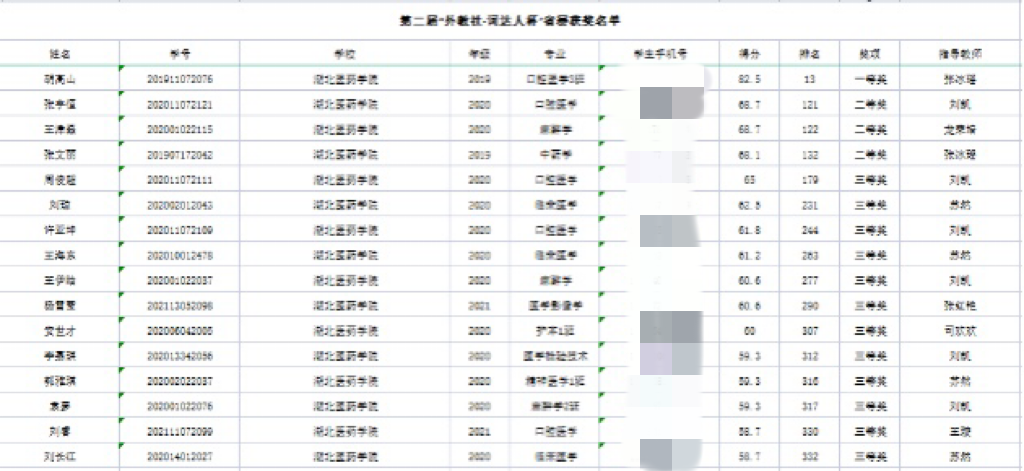Select the 指导教师 header cell
The height and width of the screenshot is (471, 1024).
(961, 53)
